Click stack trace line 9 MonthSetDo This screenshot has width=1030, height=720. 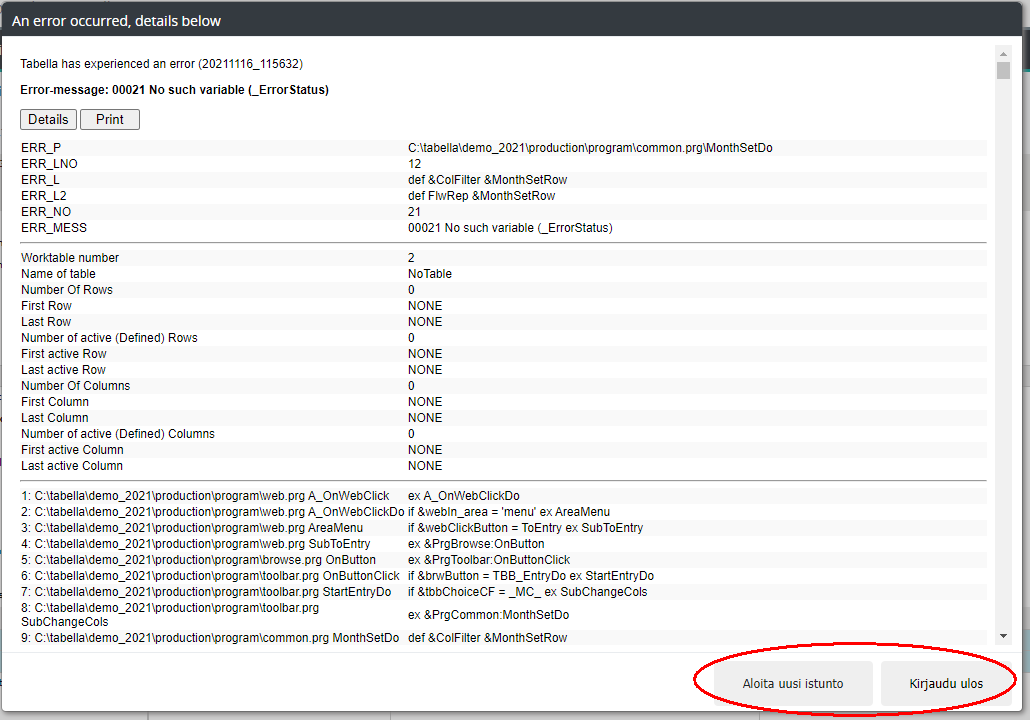click(210, 638)
